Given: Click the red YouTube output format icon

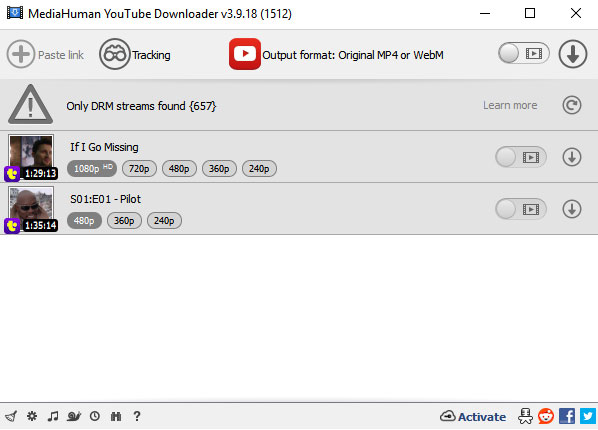Looking at the screenshot, I should click(x=245, y=54).
